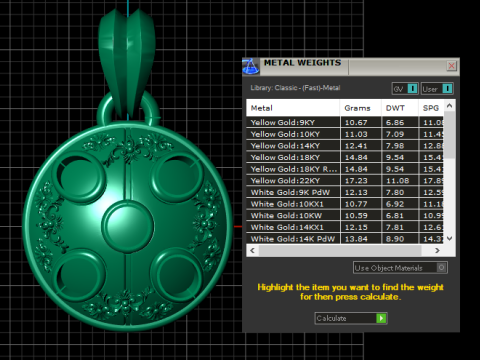The width and height of the screenshot is (480, 360).
Task: Click left arrow of horizontal scrollbar
Action: (252, 250)
